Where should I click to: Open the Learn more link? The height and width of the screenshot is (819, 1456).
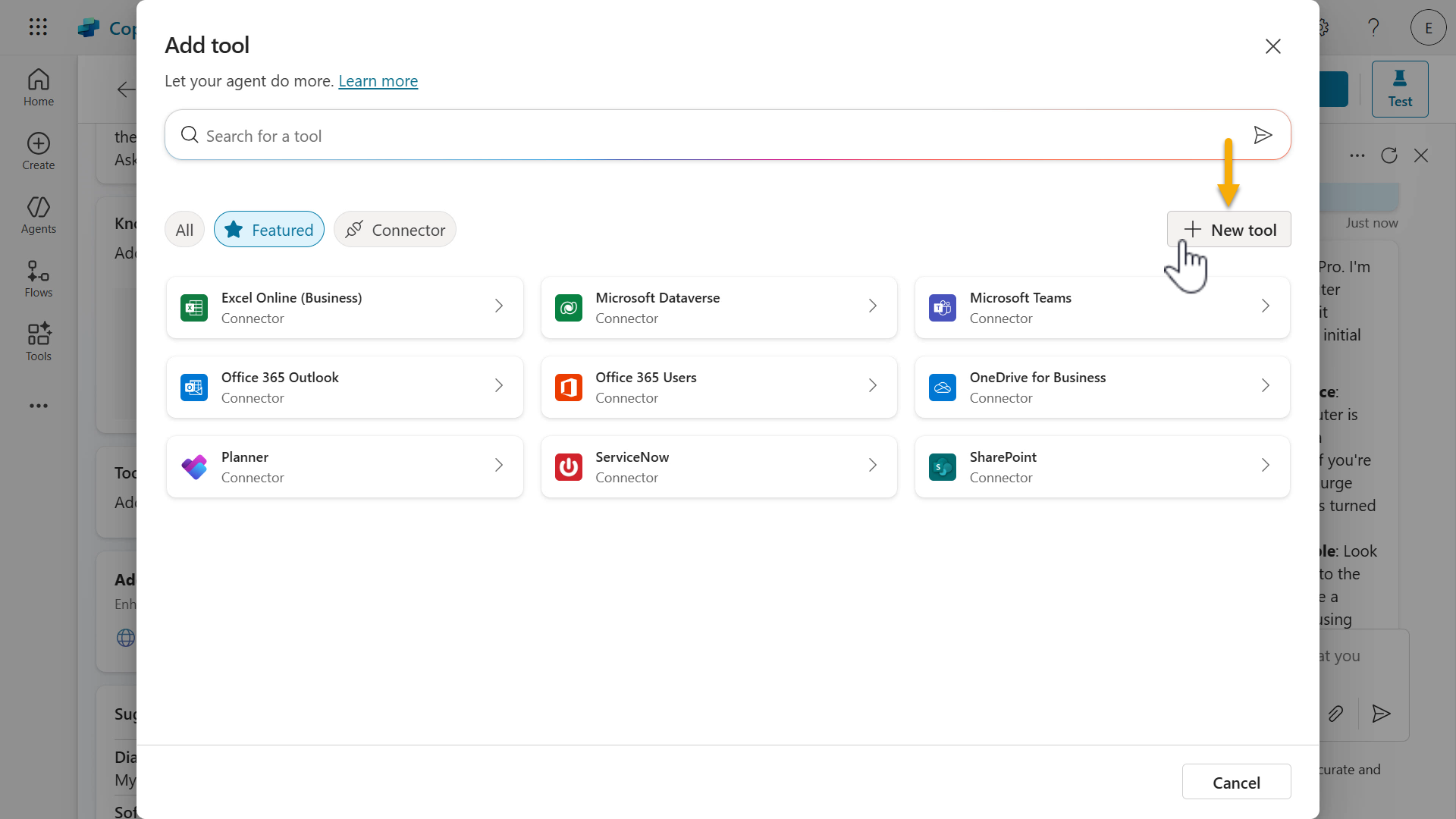(378, 80)
